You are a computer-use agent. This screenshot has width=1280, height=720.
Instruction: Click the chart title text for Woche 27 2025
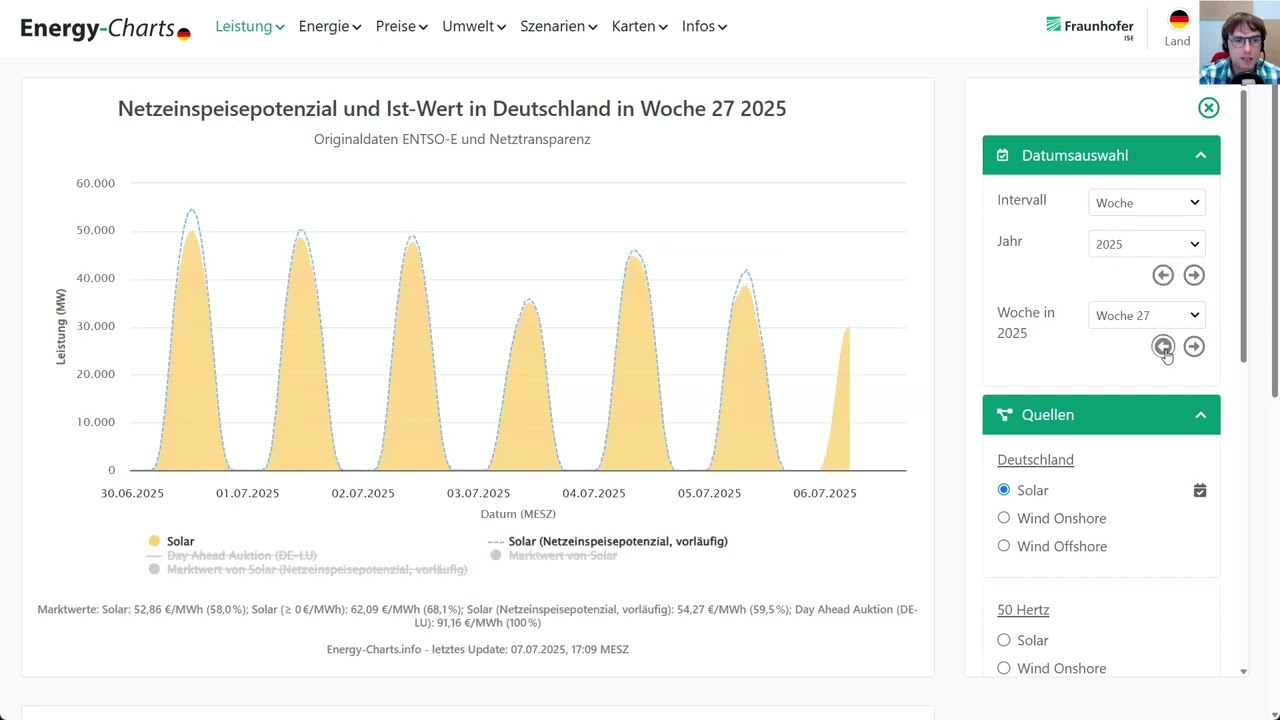(452, 109)
